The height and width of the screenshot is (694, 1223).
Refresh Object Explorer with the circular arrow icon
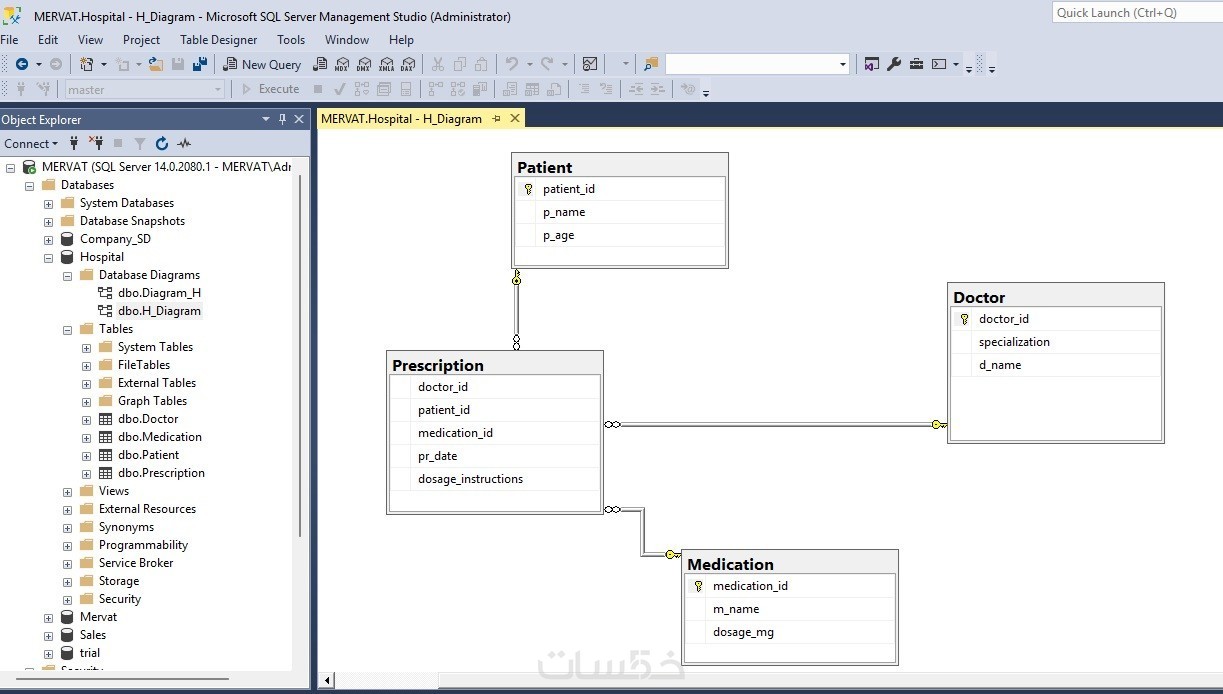(x=162, y=143)
